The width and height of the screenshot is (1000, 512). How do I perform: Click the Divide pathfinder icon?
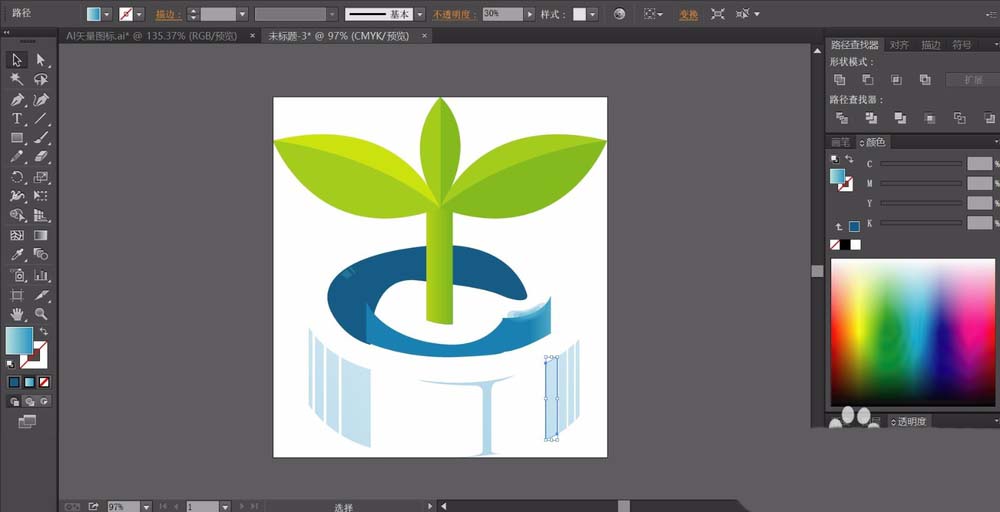pyautogui.click(x=842, y=118)
